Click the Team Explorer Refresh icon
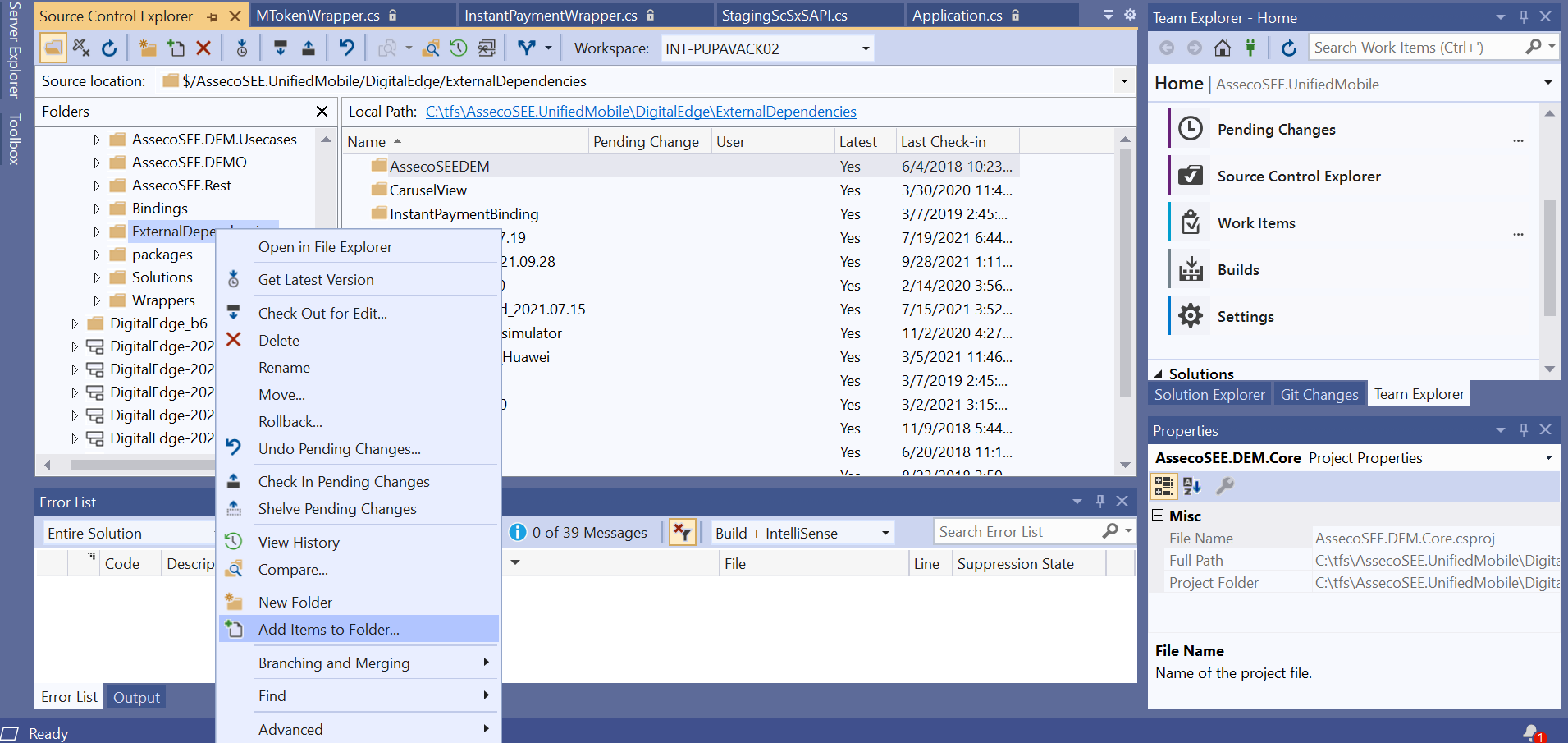This screenshot has width=1568, height=743. point(1289,48)
